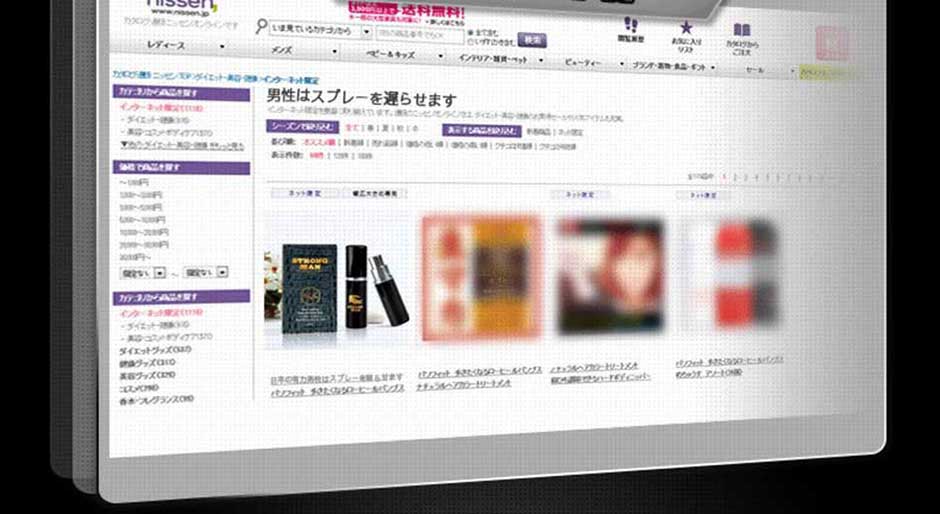Screen dimensions: 940x514
Task: Select the ダイエットグッズ category
Action: (155, 350)
